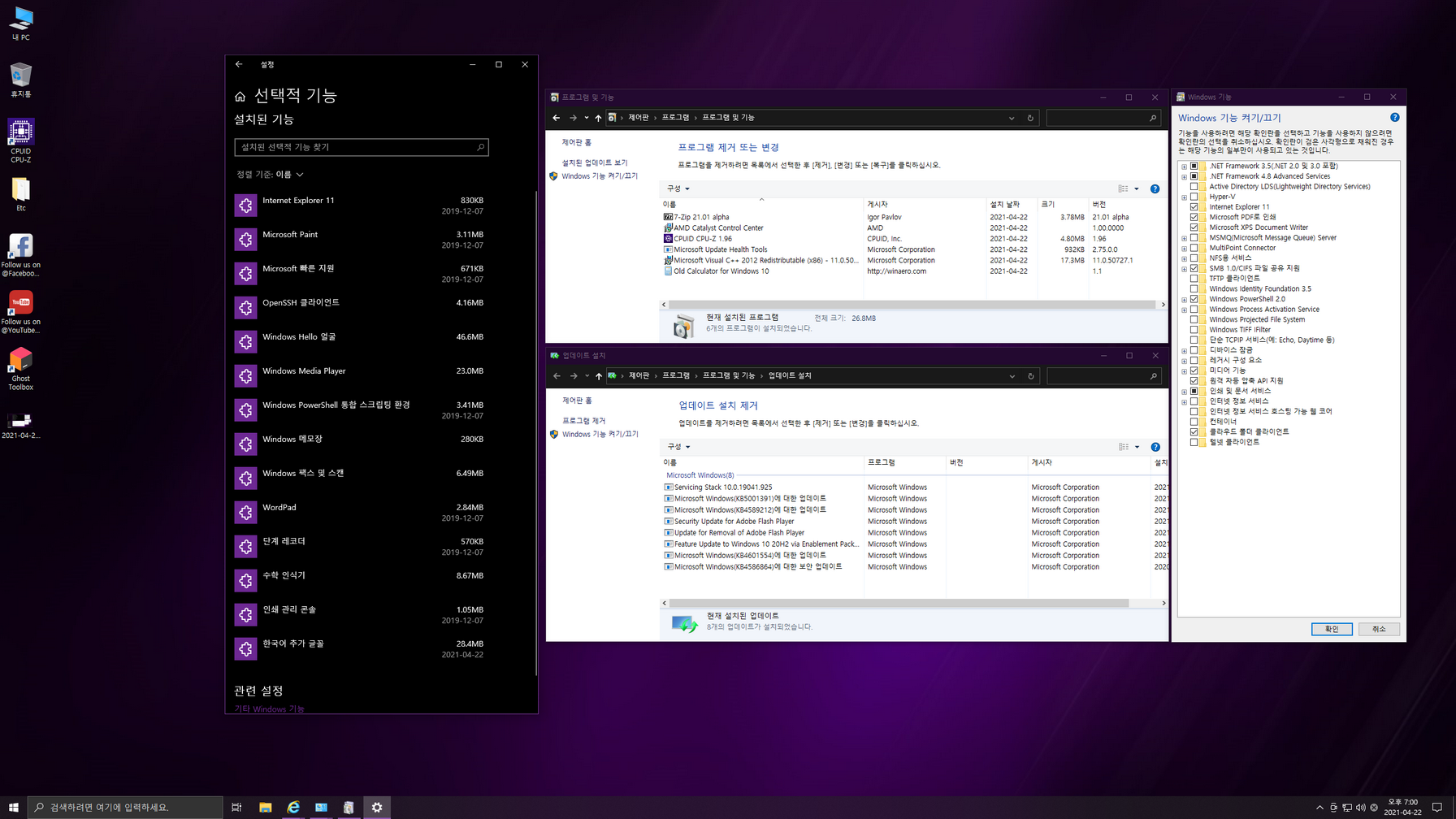Uncheck Microsoft XPS Document Writer checkbox
Image resolution: width=1456 pixels, height=819 pixels.
point(1194,227)
